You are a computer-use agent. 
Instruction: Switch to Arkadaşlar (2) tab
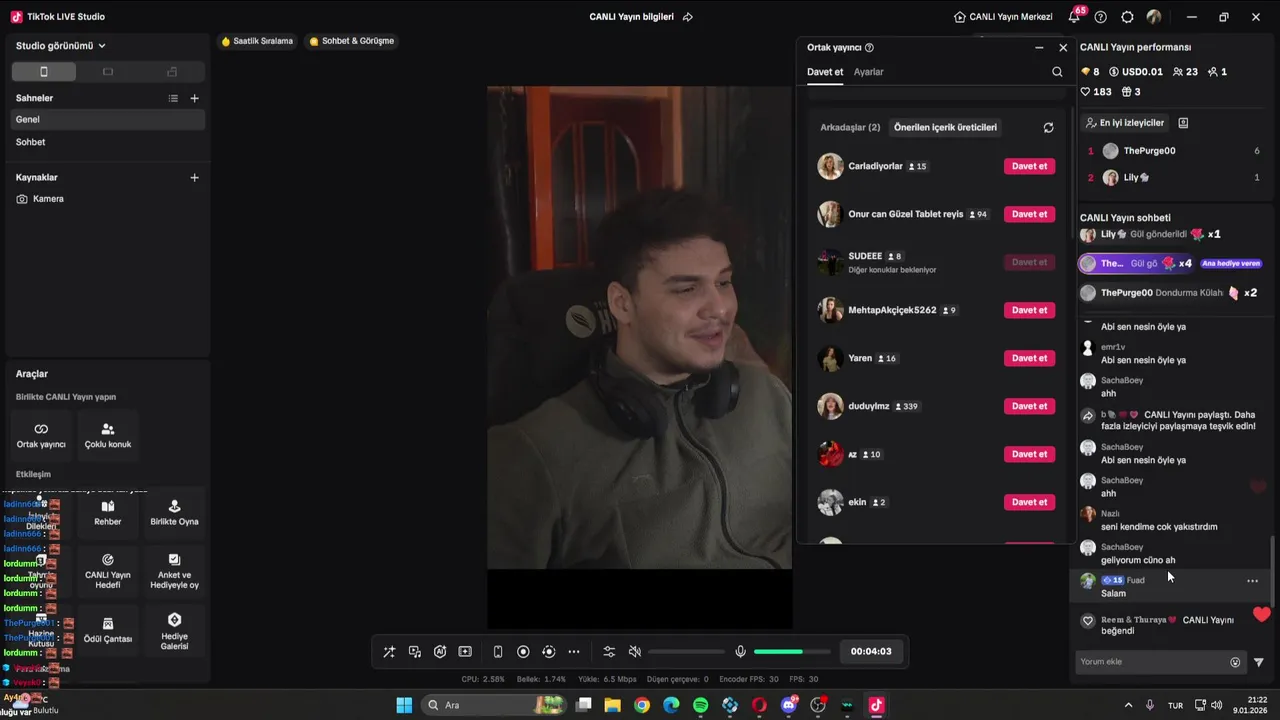click(x=850, y=128)
